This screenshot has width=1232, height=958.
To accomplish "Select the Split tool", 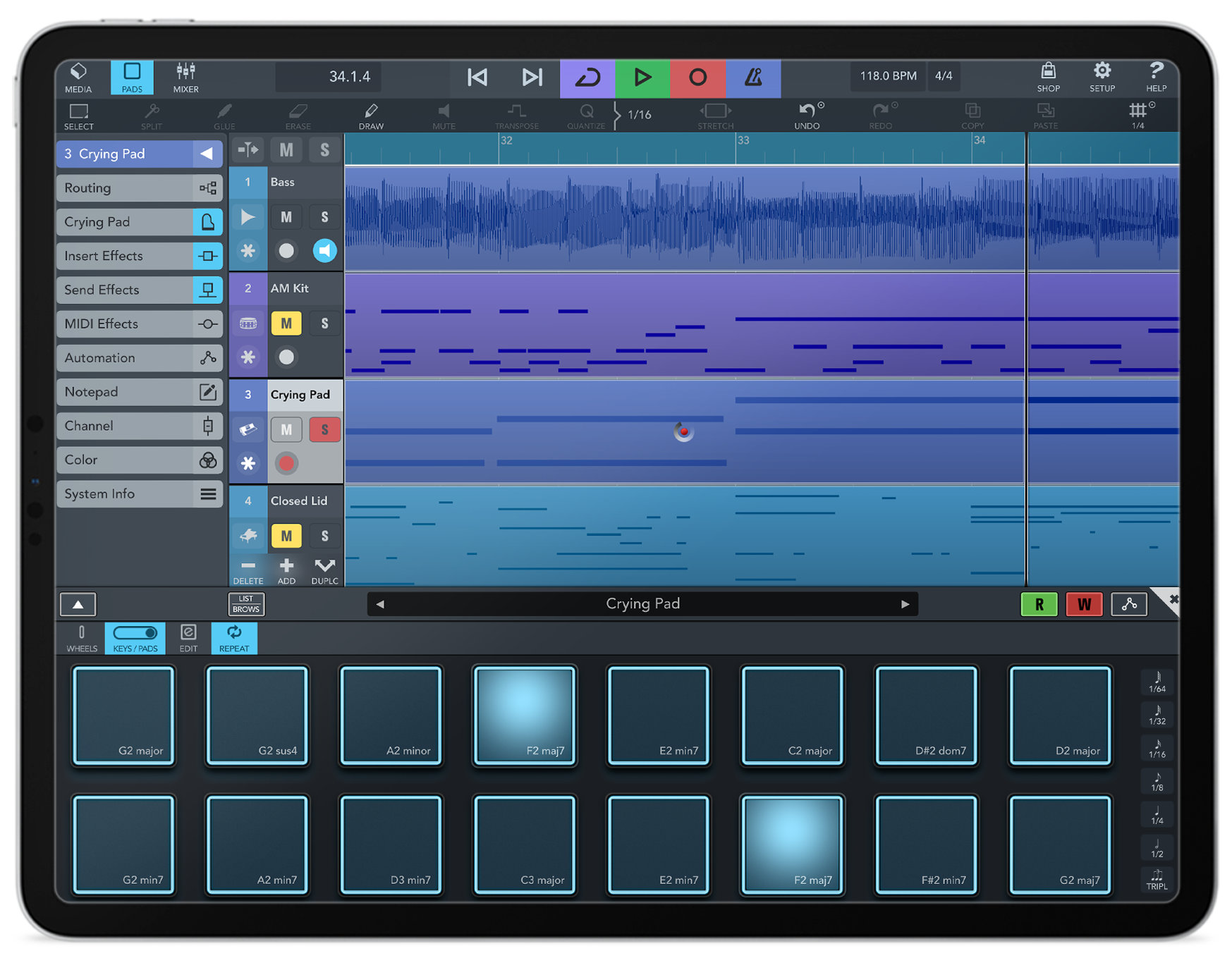I will point(151,115).
